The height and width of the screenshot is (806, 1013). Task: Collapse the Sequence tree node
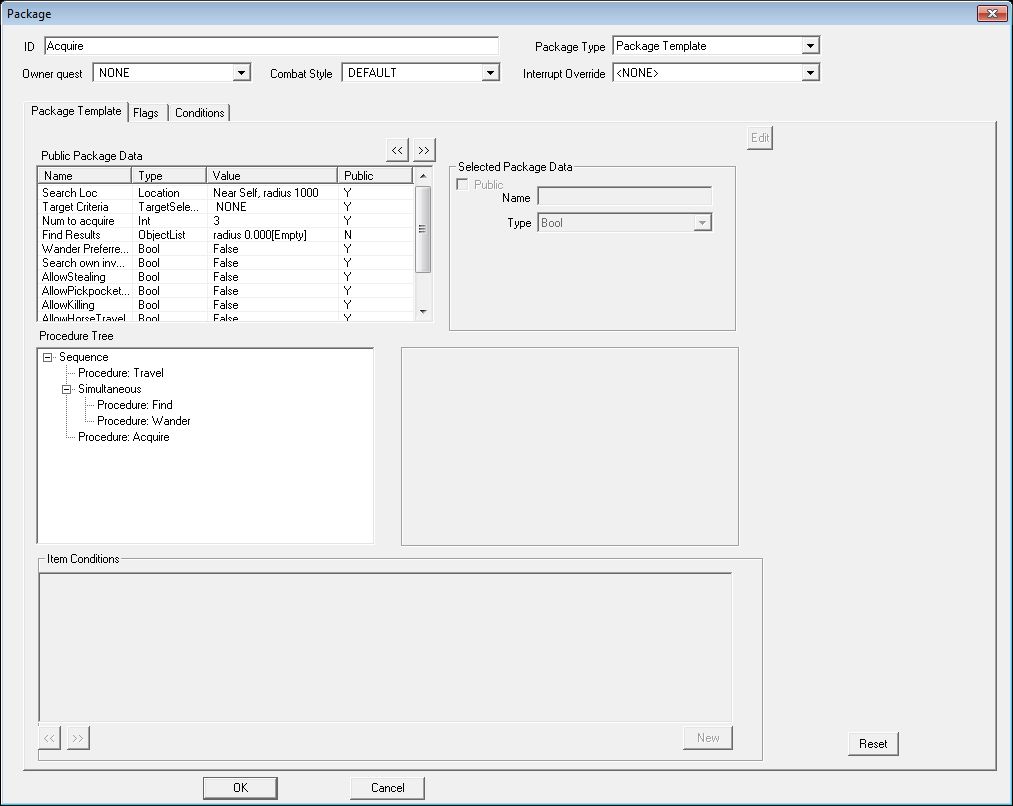pyautogui.click(x=47, y=357)
